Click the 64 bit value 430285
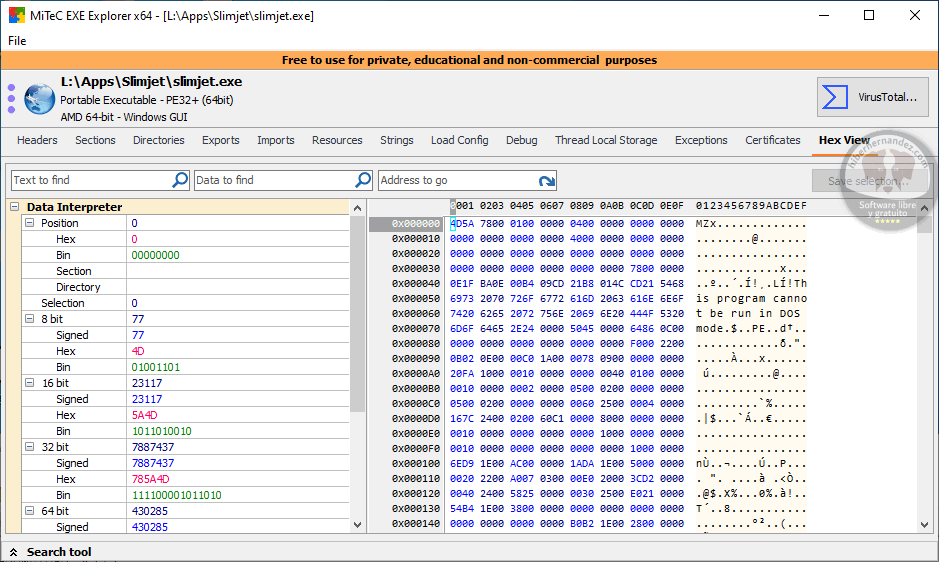 pos(150,511)
